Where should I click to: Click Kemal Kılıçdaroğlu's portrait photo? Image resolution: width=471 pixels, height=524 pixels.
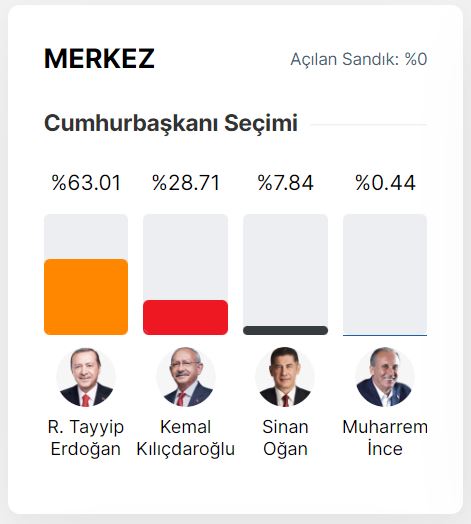coord(186,377)
